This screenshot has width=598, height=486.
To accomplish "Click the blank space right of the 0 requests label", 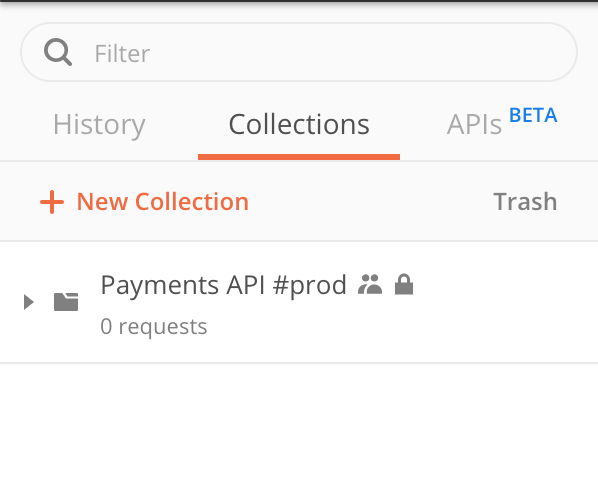I will click(400, 327).
